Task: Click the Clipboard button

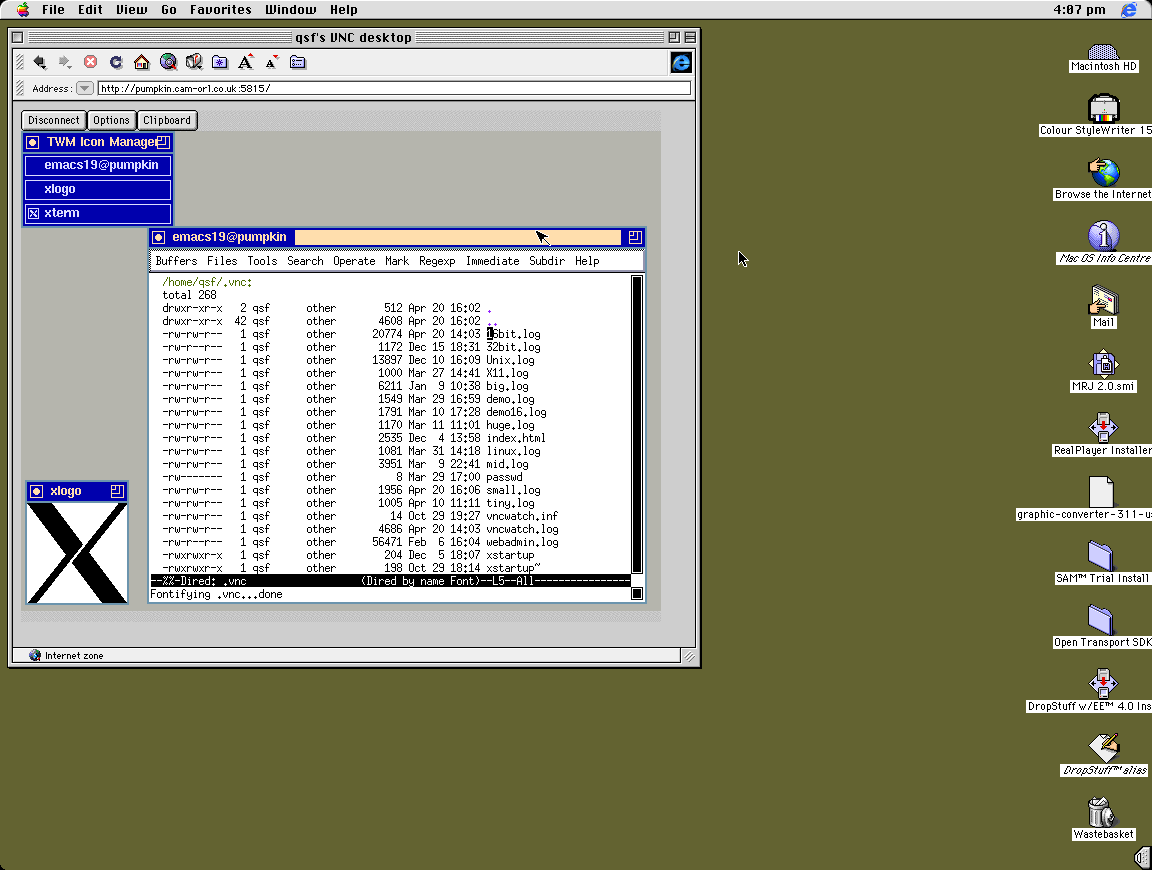Action: coord(166,120)
